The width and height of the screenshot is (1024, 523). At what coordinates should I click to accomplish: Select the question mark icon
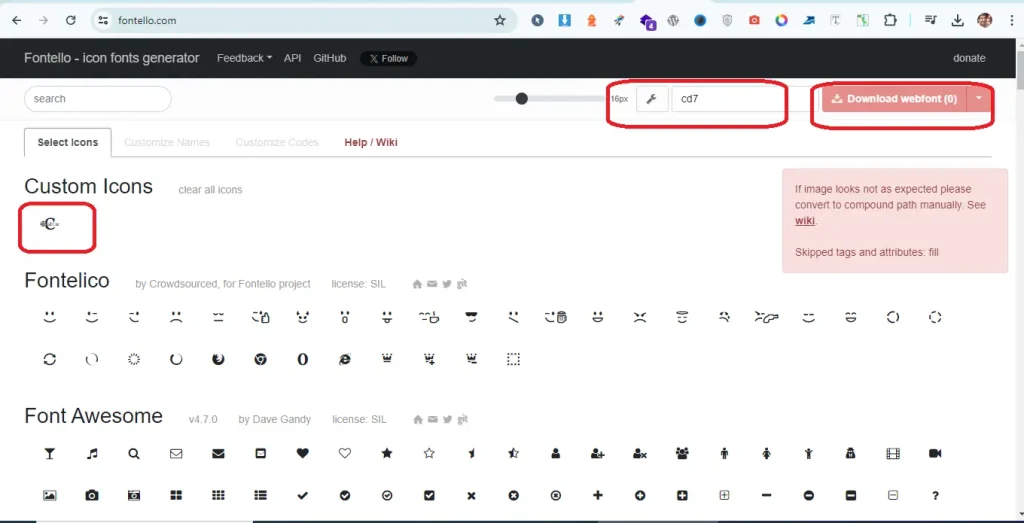935,496
